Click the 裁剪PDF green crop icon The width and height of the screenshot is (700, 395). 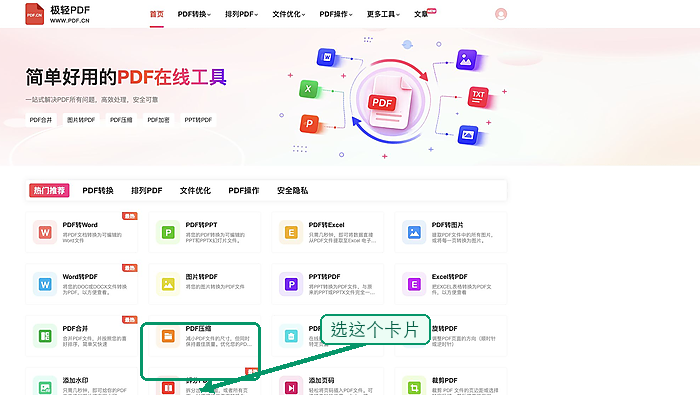pos(414,387)
